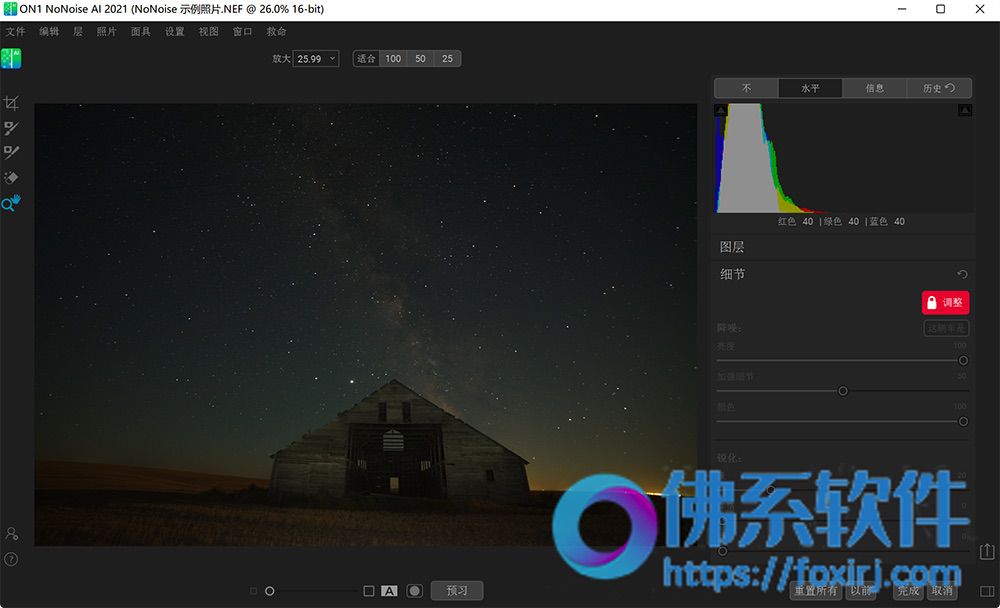
Task: Open the 放大 zoom percentage dropdown
Action: point(316,59)
